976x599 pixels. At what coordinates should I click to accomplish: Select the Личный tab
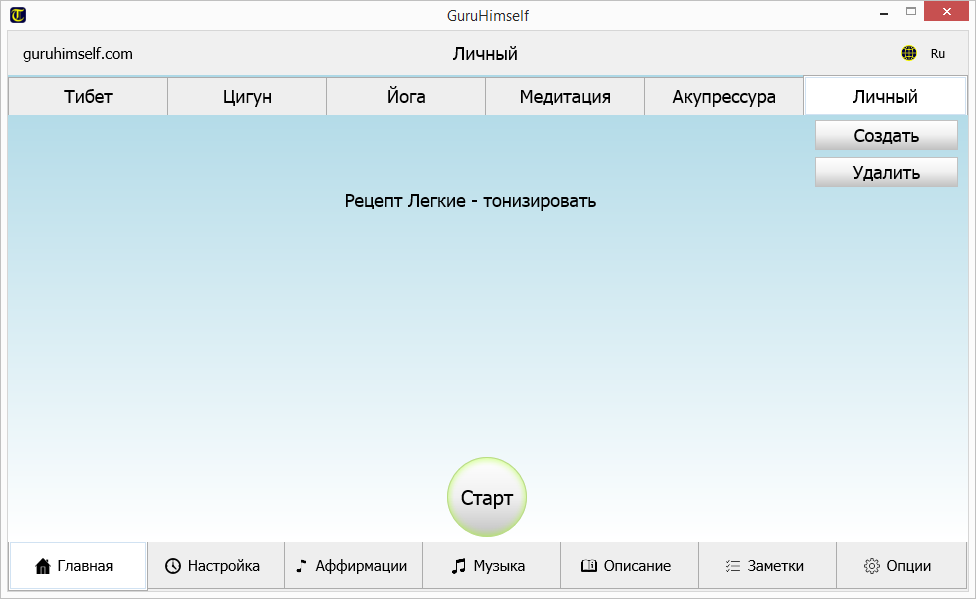point(885,97)
